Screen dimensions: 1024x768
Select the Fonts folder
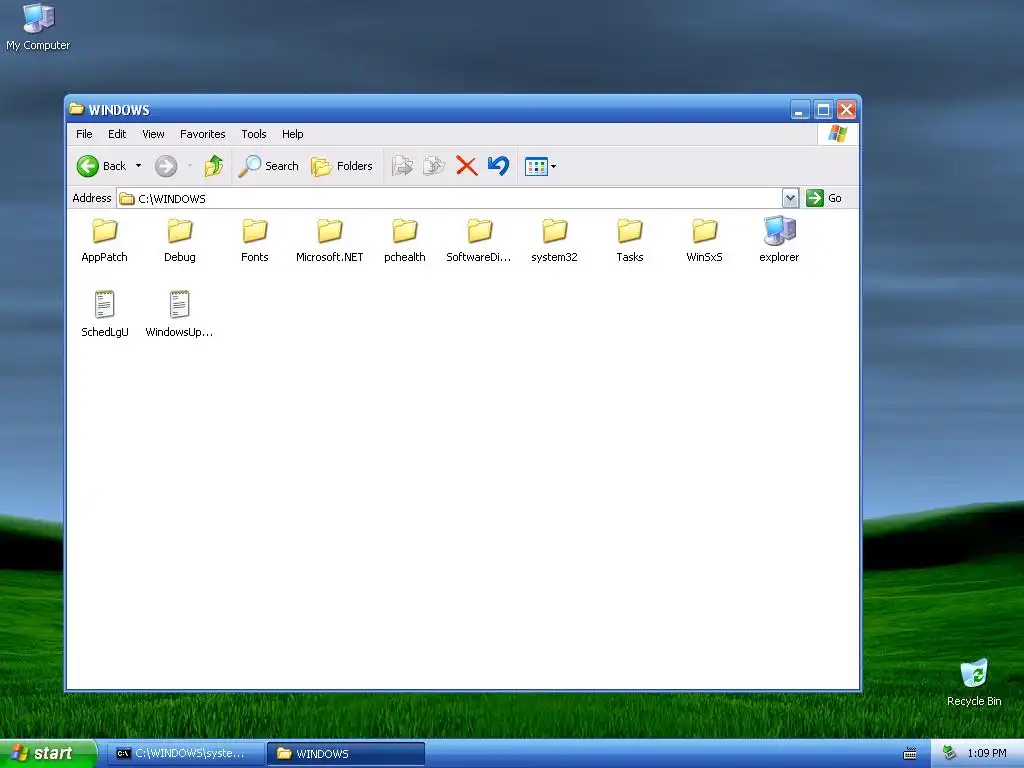click(x=255, y=240)
